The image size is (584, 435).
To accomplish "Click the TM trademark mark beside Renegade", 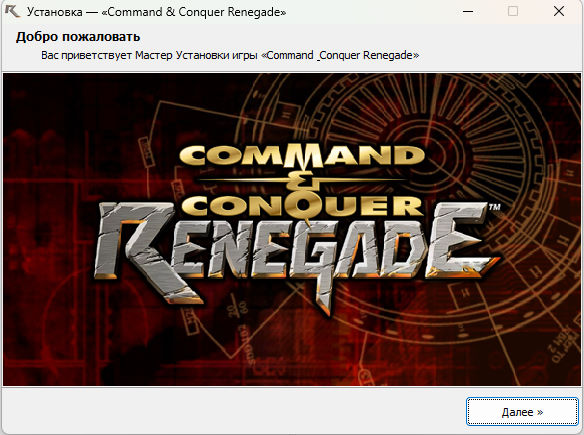I will [x=494, y=207].
